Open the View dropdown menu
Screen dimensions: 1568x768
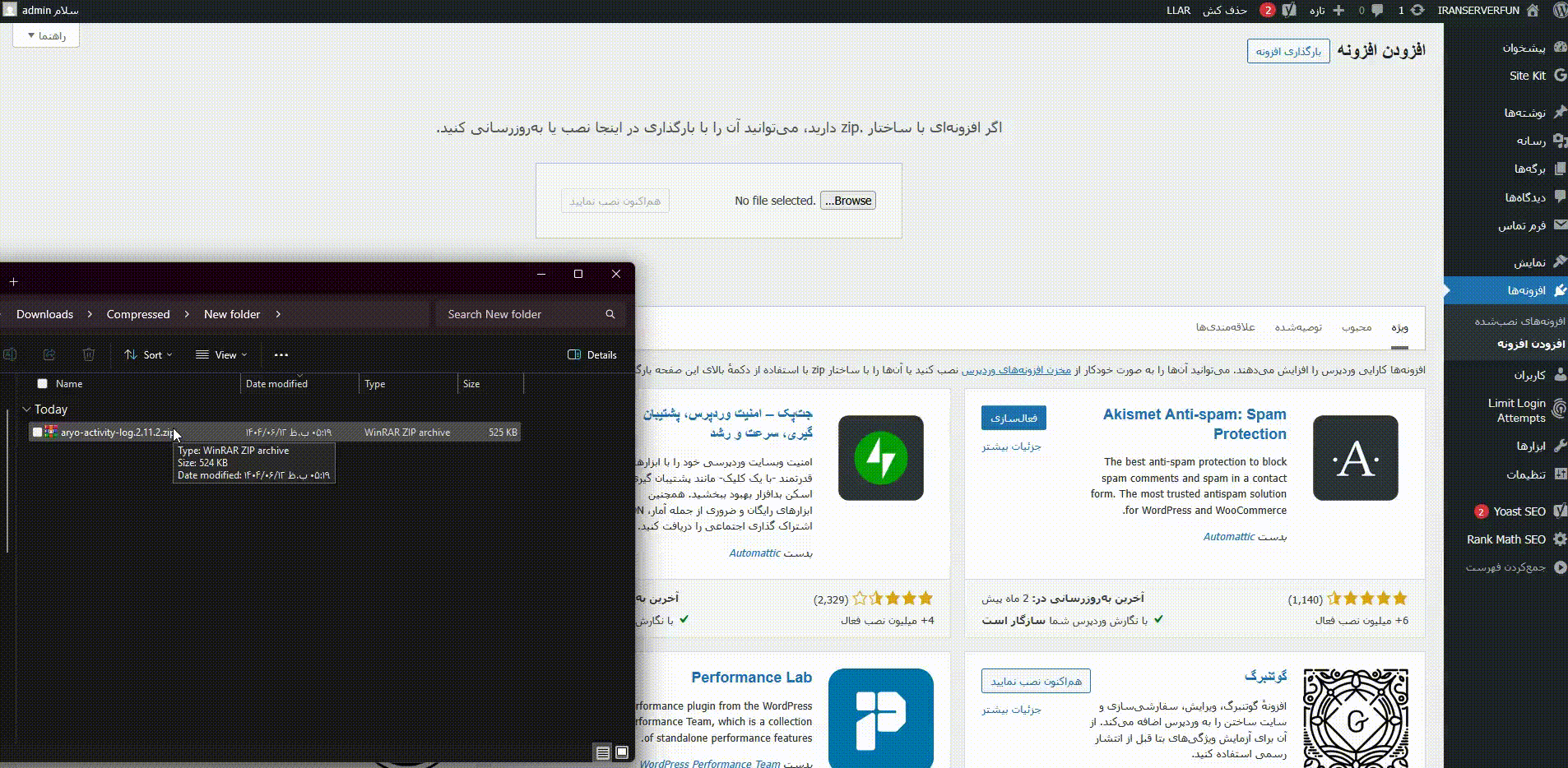[x=220, y=354]
